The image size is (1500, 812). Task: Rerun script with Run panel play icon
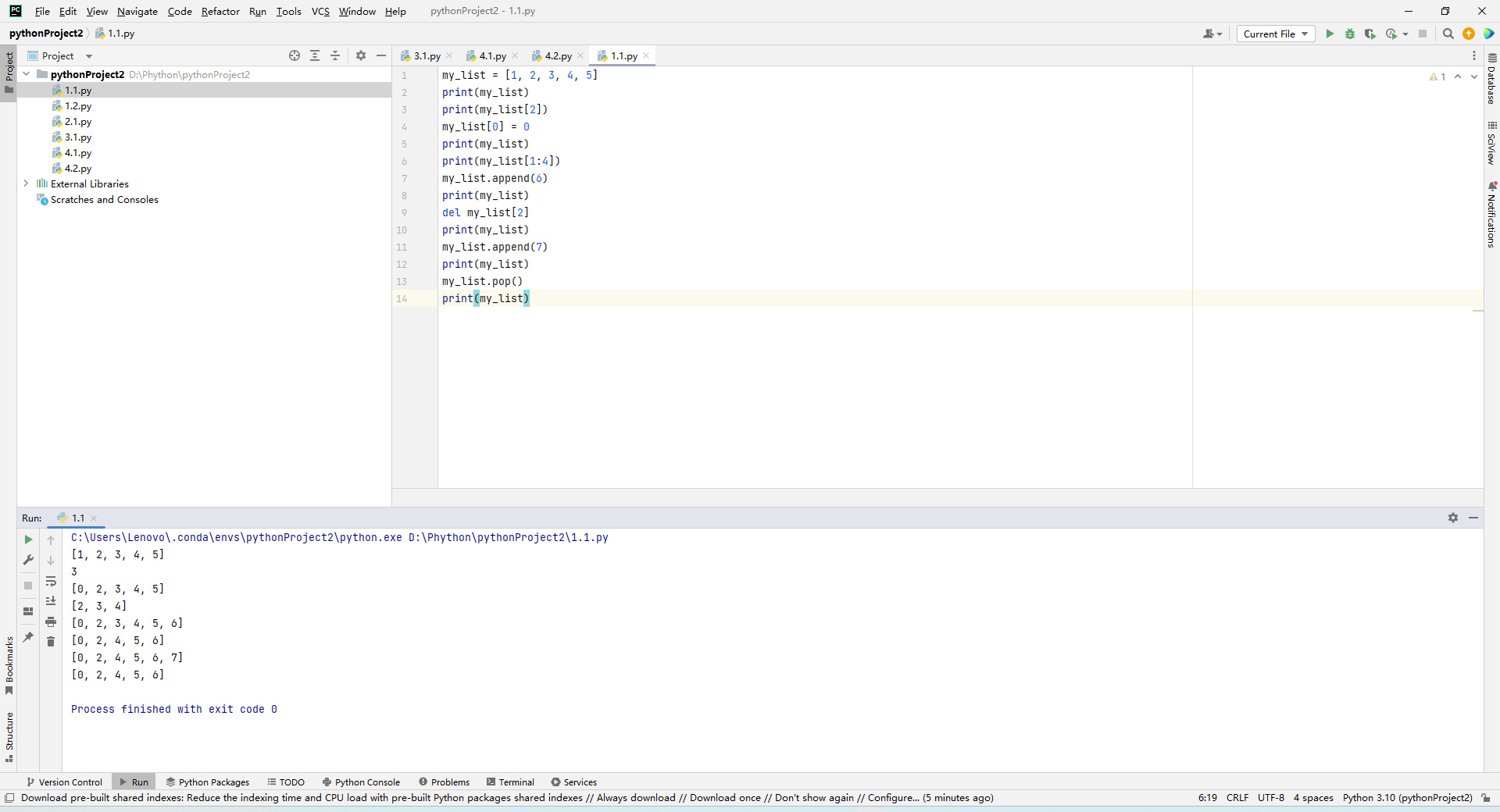(x=28, y=540)
